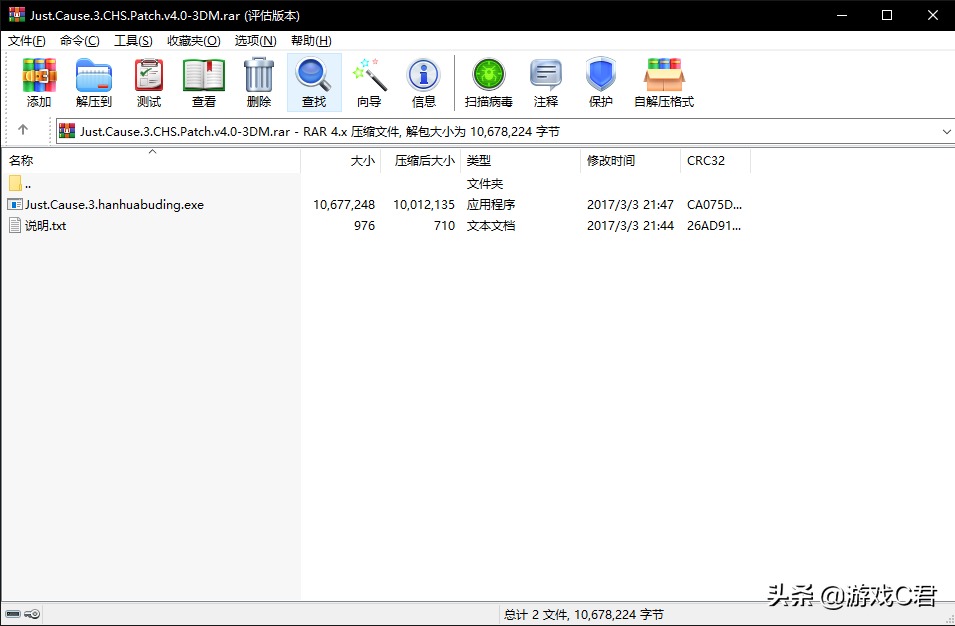This screenshot has height=626, width=955.
Task: Select Just.Cause.3.hanhuabuding.exe file
Action: 114,205
